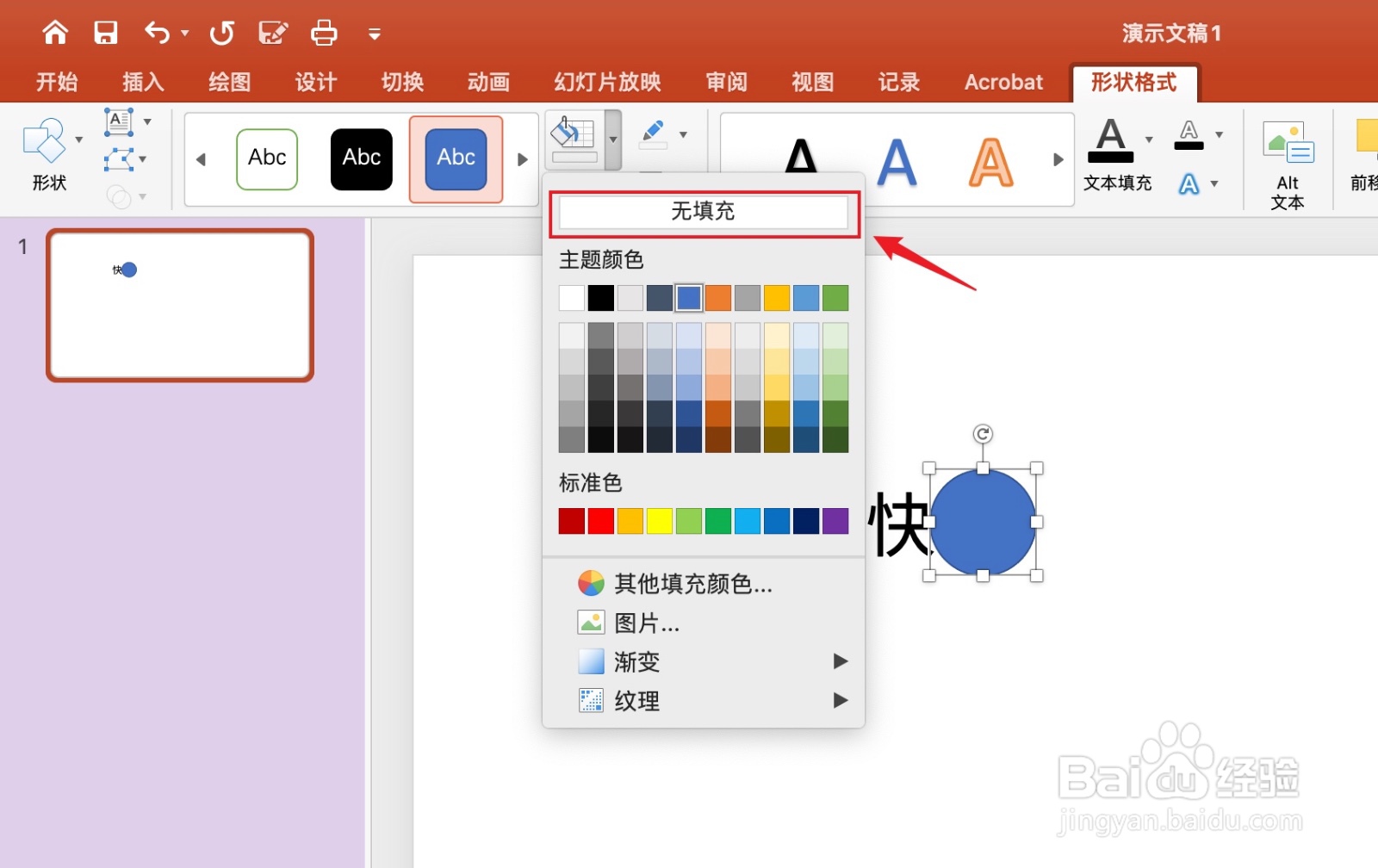Choose dark red standard color
The width and height of the screenshot is (1378, 868).
(x=572, y=521)
